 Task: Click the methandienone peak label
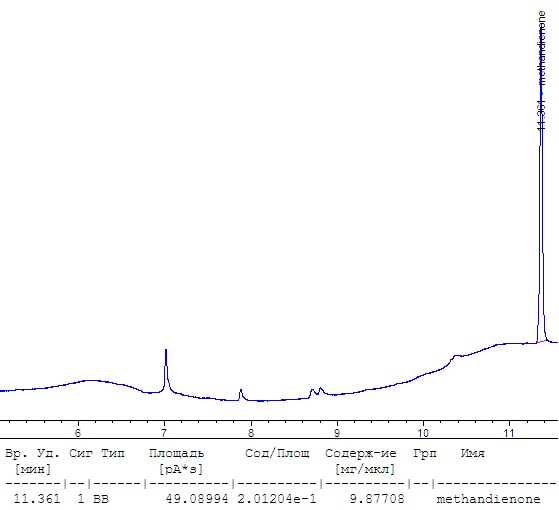[542, 48]
